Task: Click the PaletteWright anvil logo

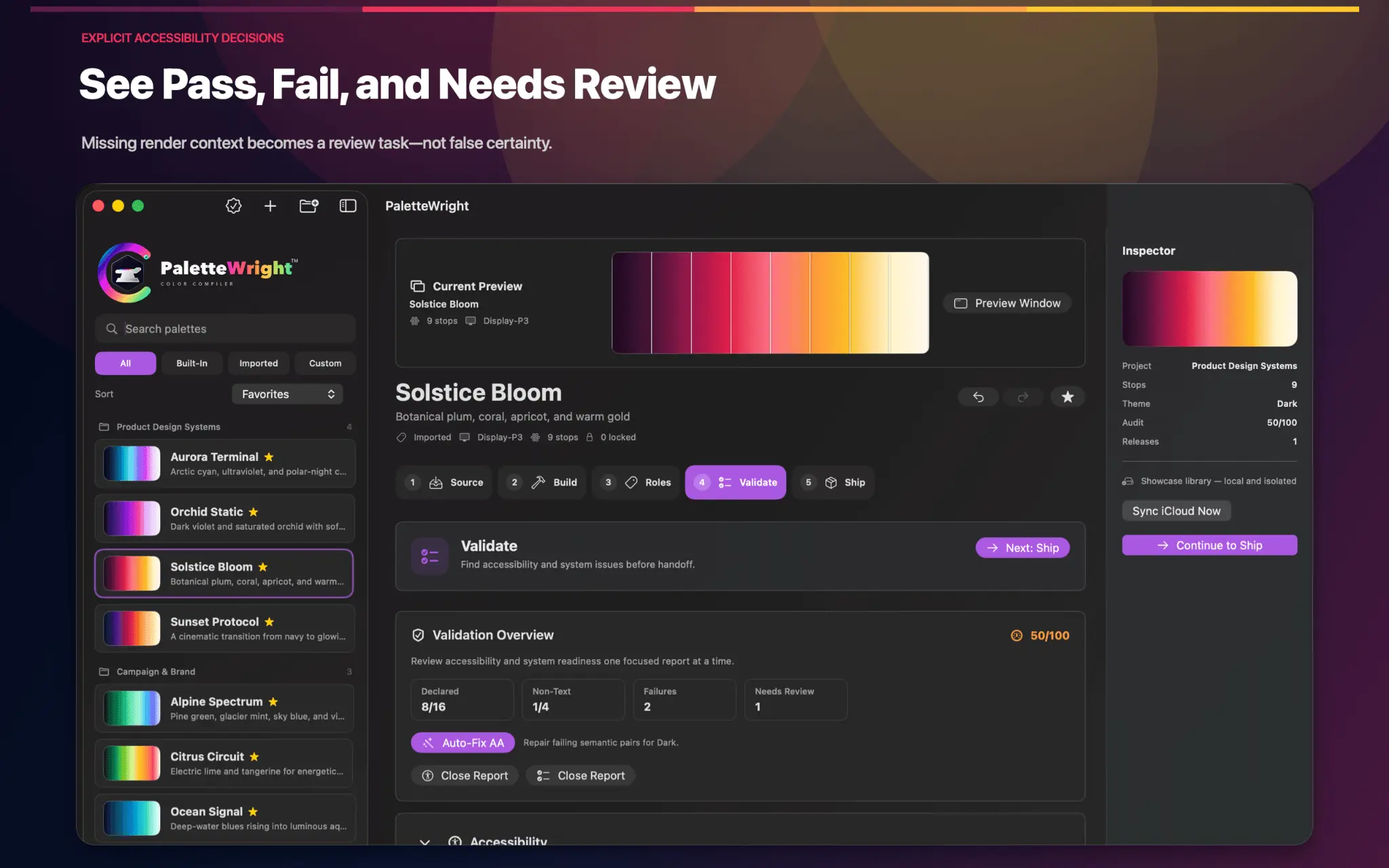Action: [x=126, y=273]
